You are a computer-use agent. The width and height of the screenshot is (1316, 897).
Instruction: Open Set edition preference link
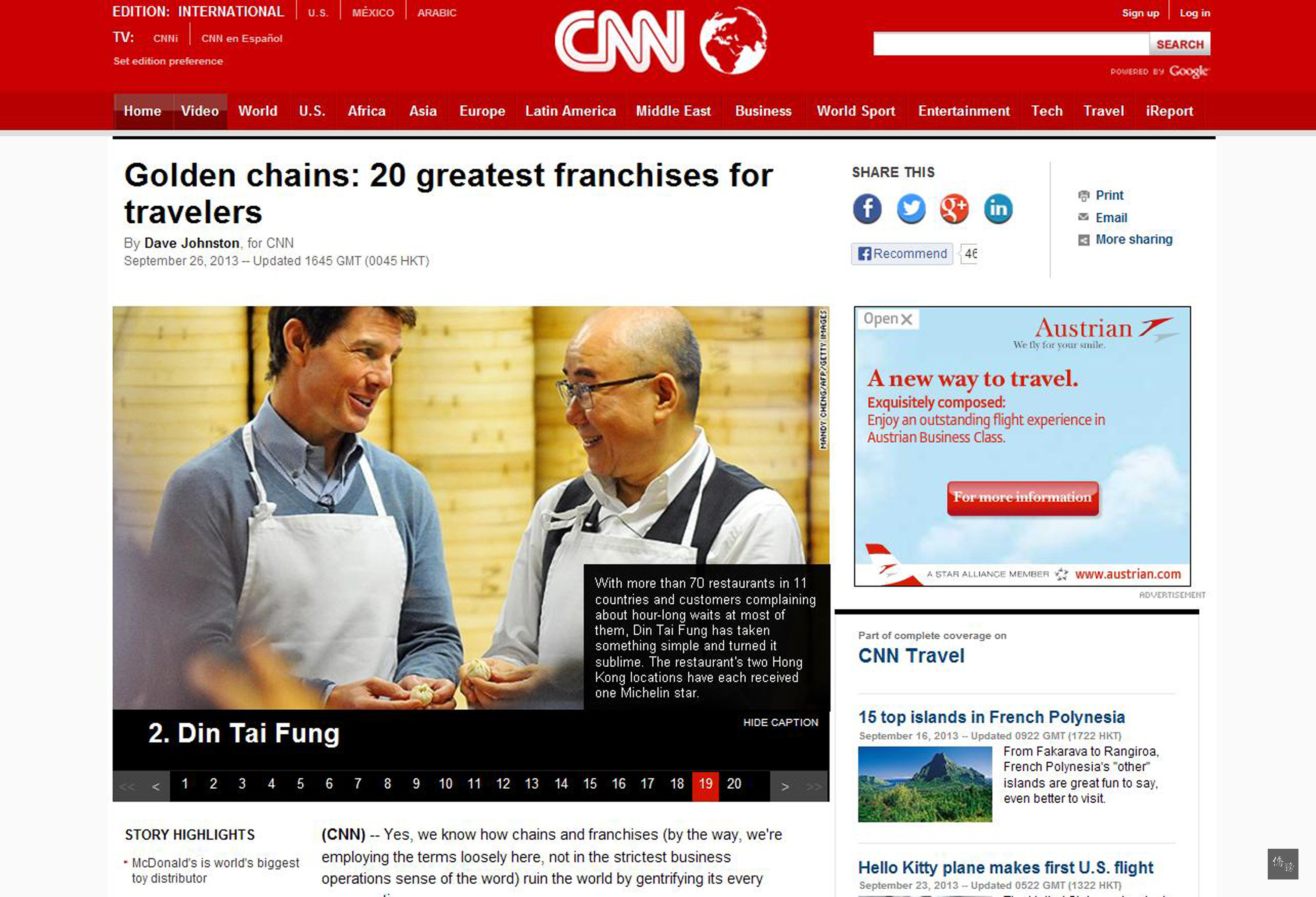pyautogui.click(x=168, y=61)
